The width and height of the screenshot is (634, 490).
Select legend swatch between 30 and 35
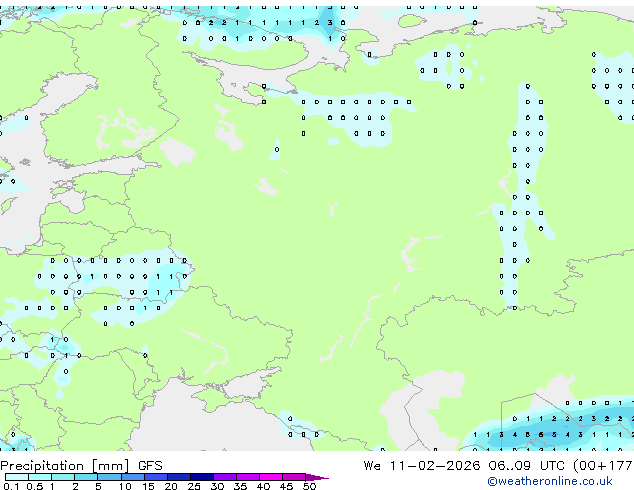224,477
